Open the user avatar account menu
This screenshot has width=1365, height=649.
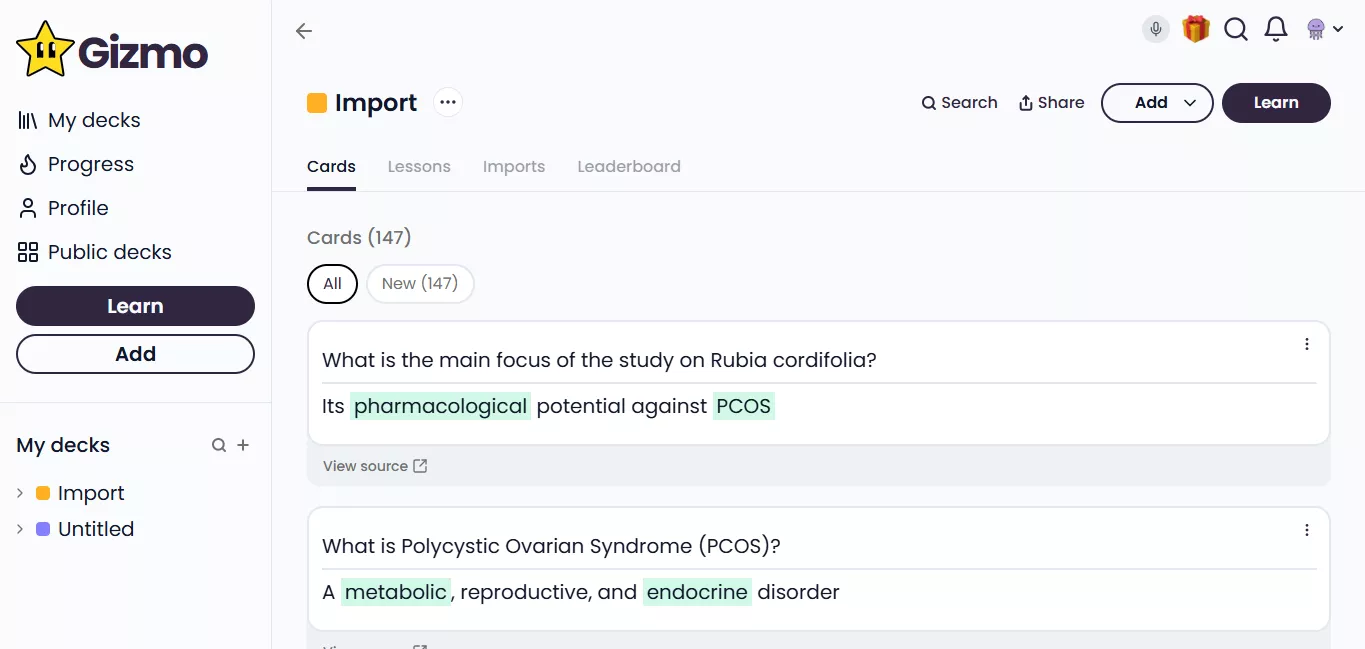click(1324, 29)
